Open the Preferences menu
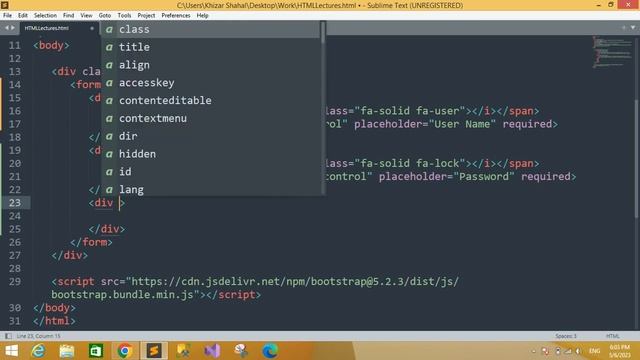This screenshot has height=360, width=640. click(x=176, y=16)
